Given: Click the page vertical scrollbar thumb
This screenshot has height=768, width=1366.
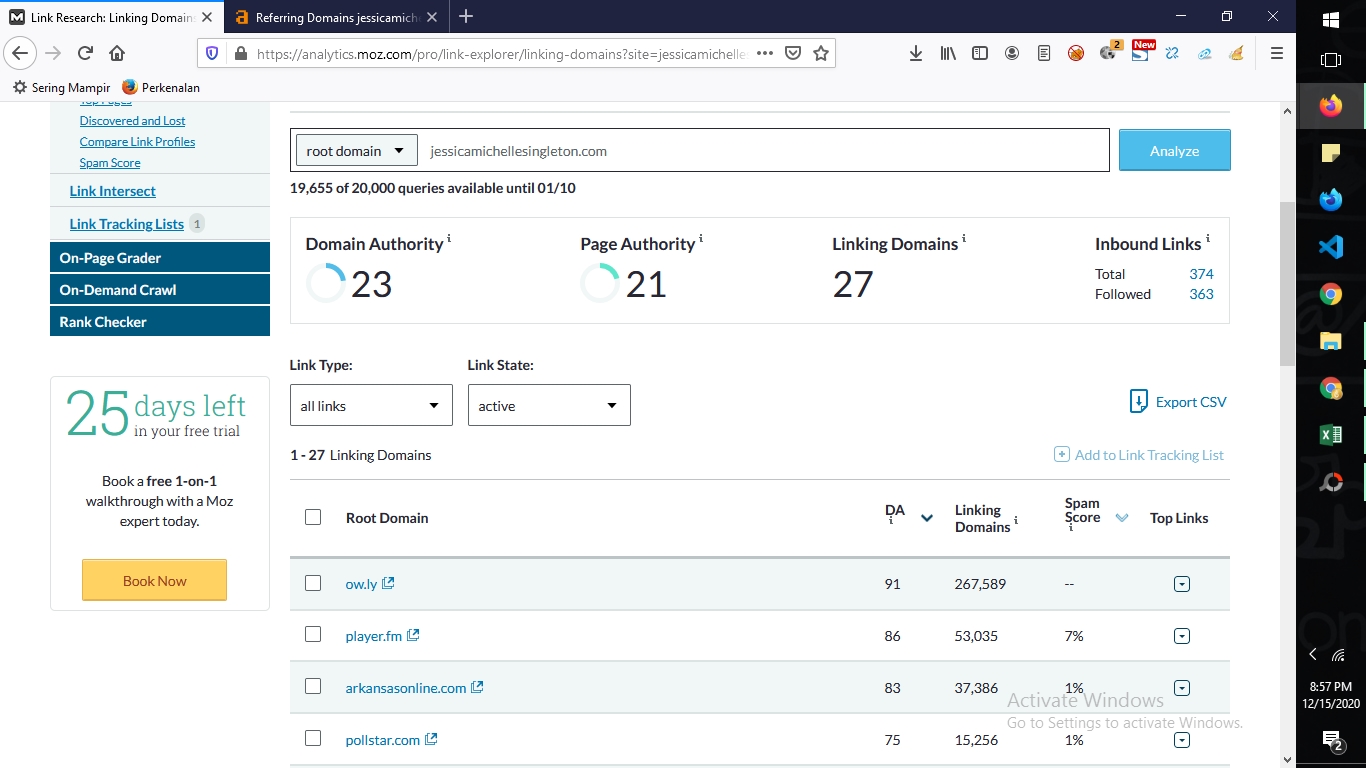Looking at the screenshot, I should pos(1287,283).
